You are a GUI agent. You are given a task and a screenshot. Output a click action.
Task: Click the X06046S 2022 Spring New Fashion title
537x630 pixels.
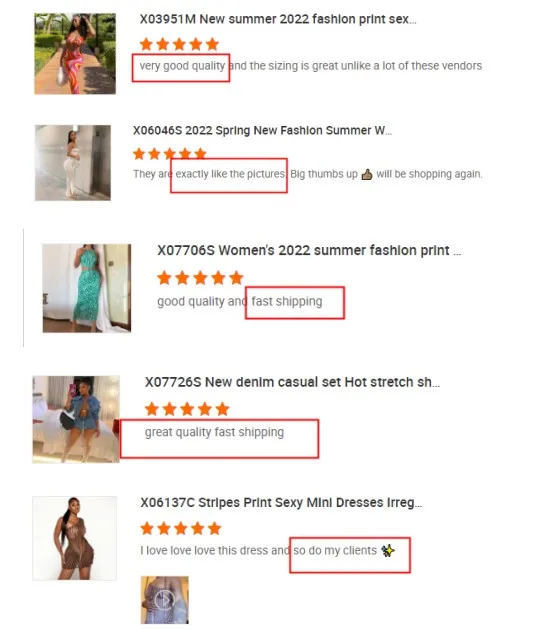(262, 130)
